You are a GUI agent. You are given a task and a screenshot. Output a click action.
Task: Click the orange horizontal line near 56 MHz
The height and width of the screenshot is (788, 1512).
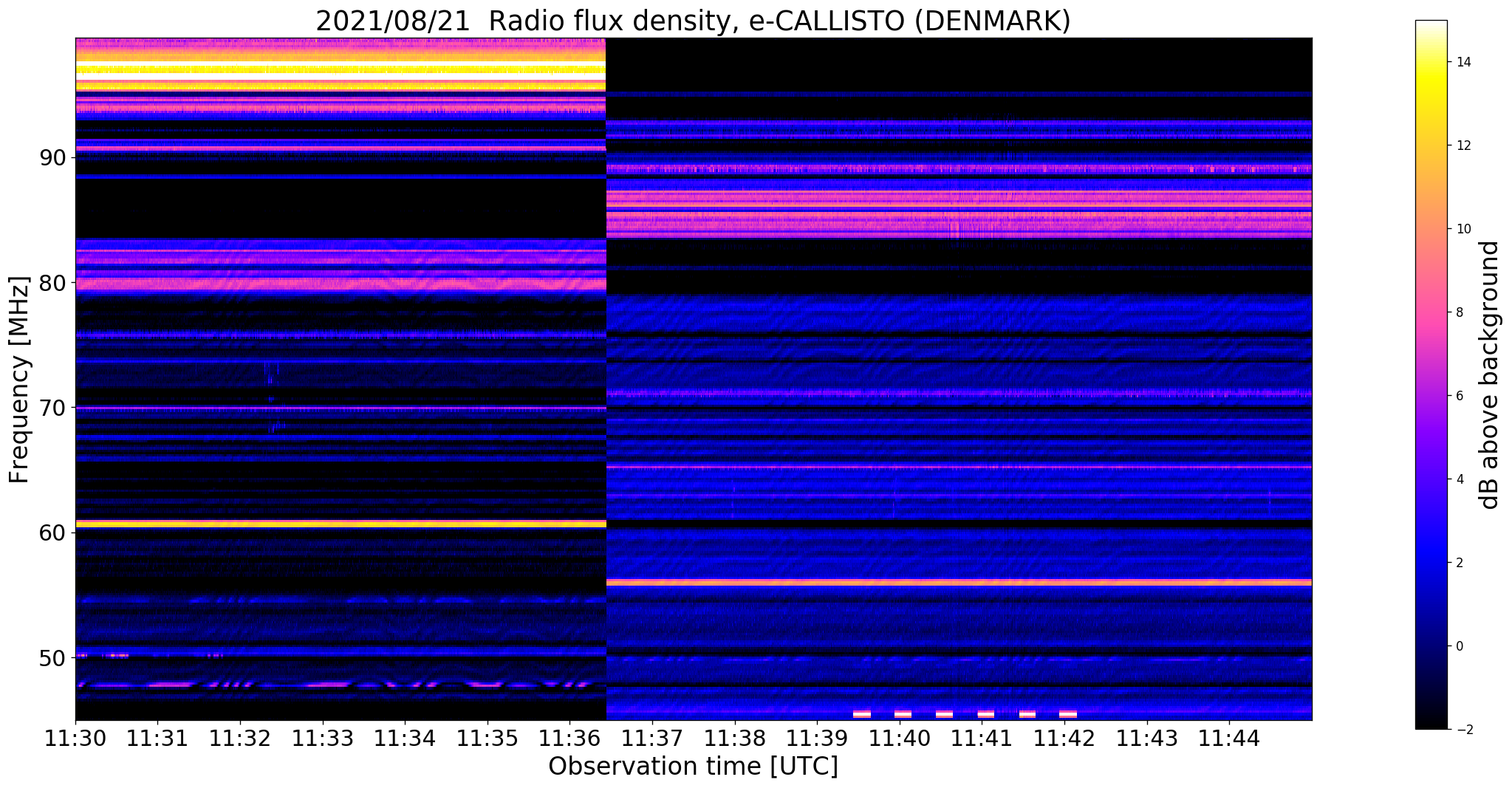click(x=959, y=583)
